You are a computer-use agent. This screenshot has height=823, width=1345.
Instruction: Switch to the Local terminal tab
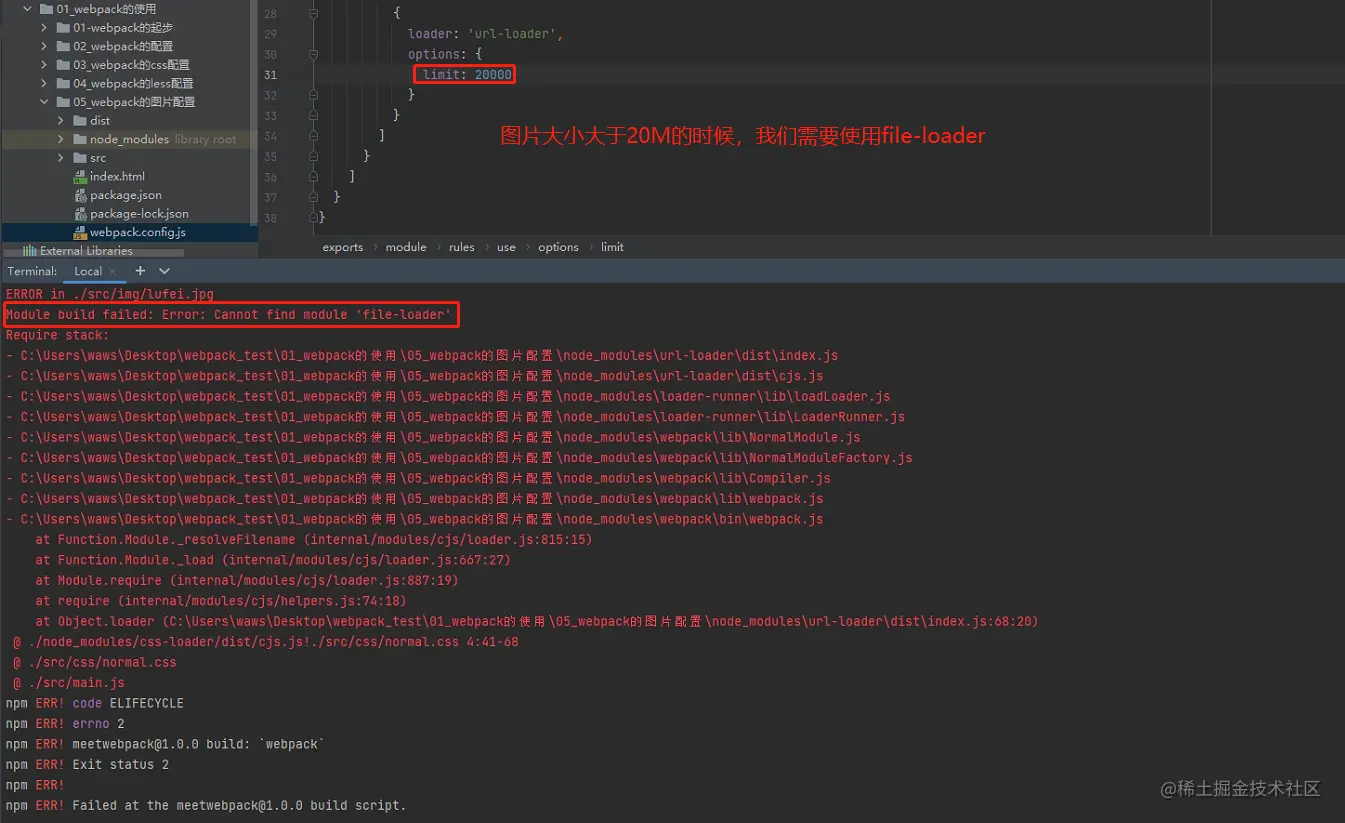click(88, 271)
